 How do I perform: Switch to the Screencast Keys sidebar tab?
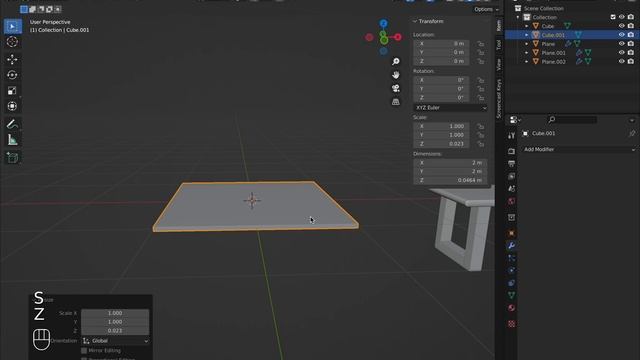(499, 98)
